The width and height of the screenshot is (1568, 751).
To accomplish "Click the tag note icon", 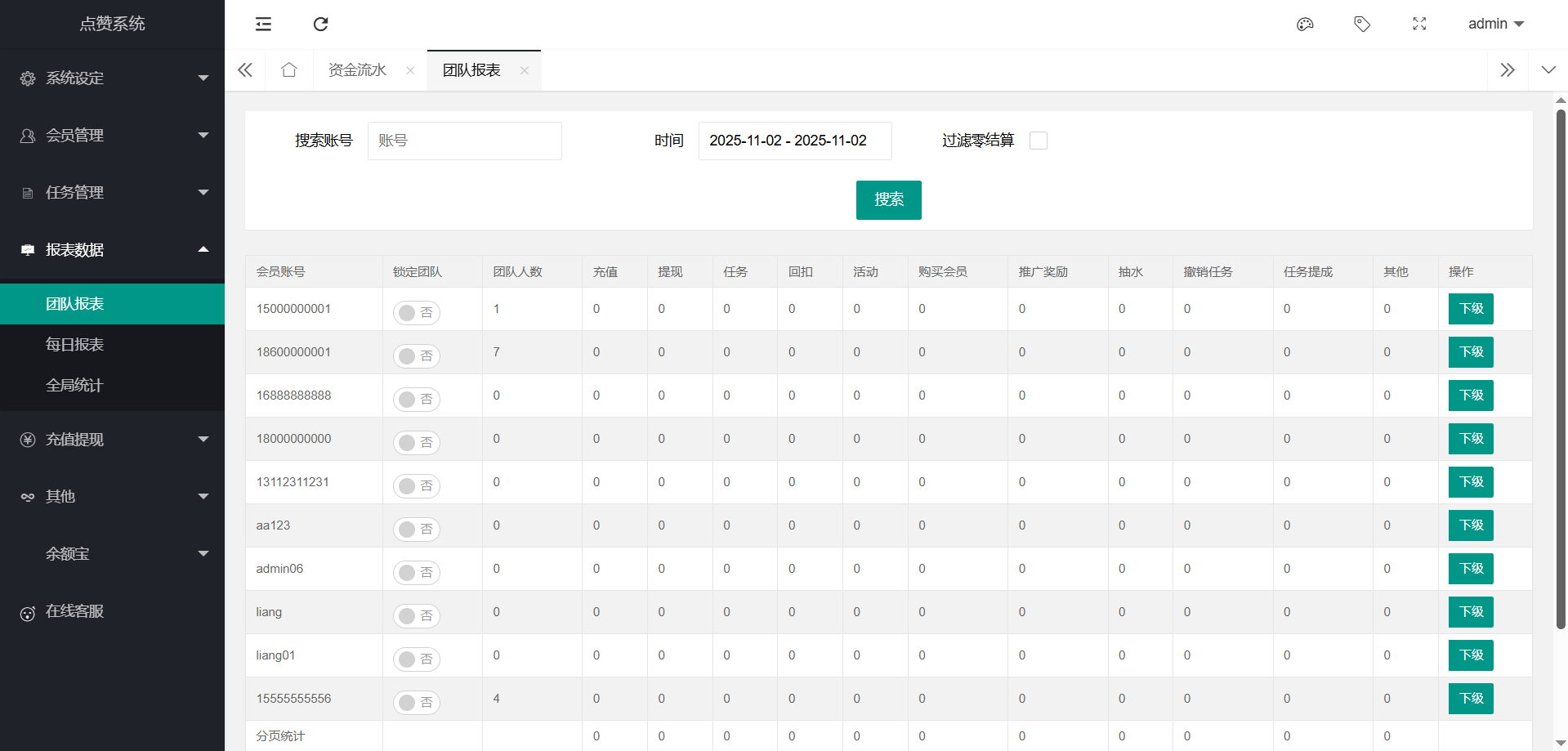I will coord(1362,24).
